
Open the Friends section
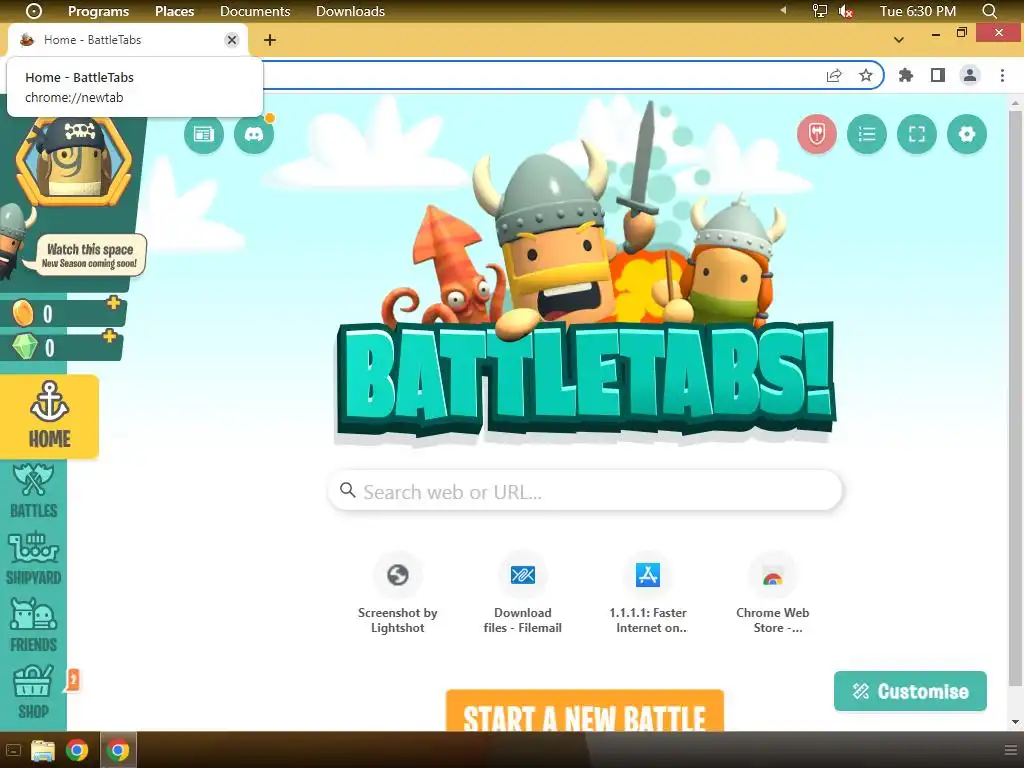point(33,626)
